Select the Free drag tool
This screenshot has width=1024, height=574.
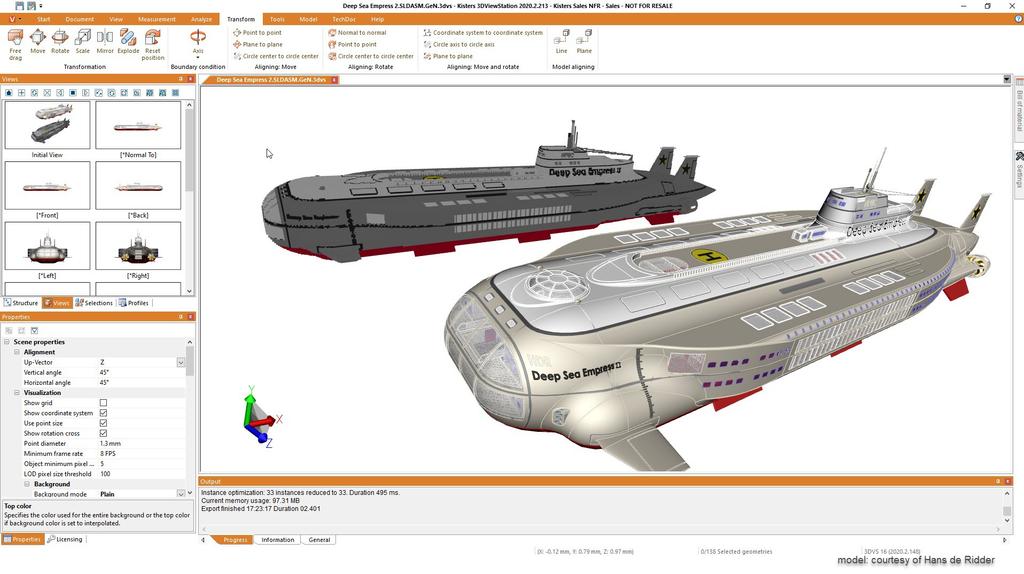(x=15, y=42)
